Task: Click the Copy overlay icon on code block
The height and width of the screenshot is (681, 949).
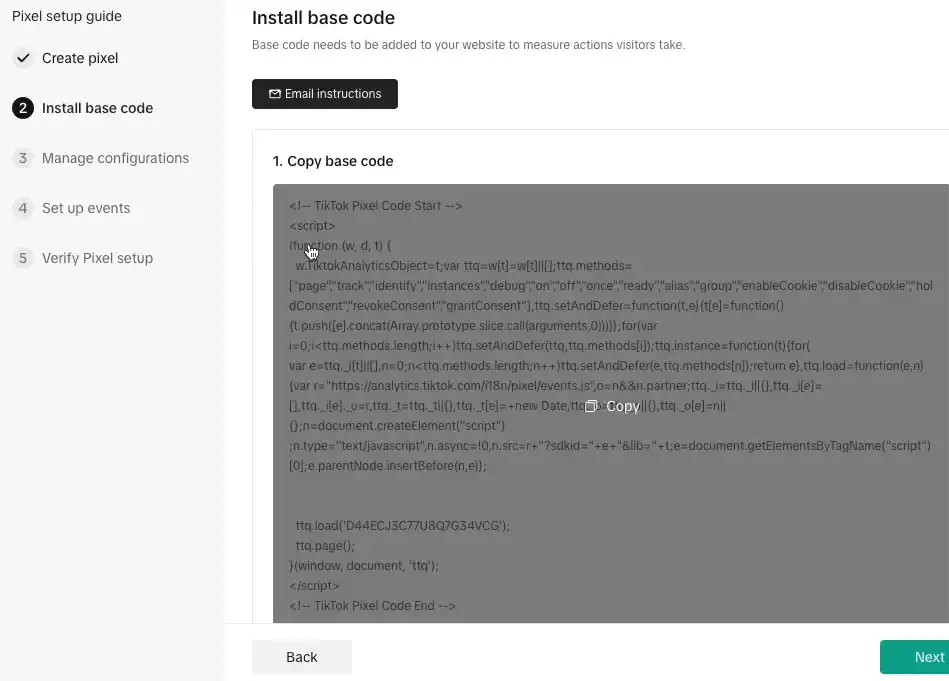Action: pyautogui.click(x=591, y=407)
